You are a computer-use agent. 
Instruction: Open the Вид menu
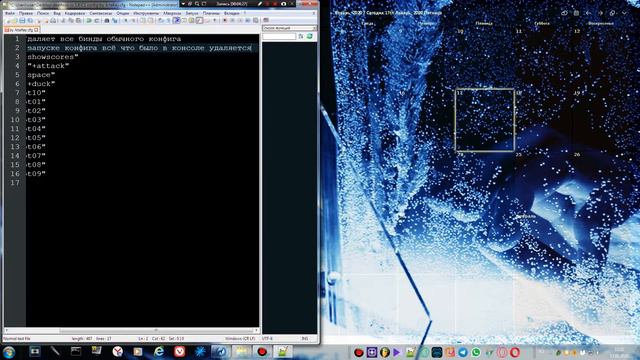(57, 13)
